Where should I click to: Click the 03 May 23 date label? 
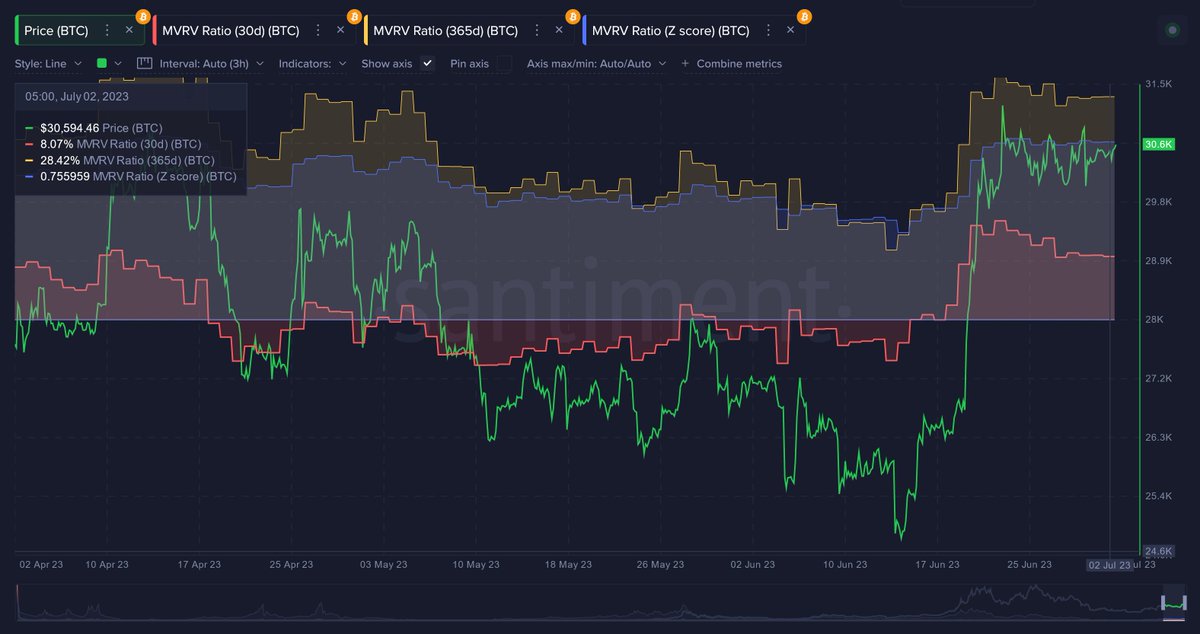(384, 565)
